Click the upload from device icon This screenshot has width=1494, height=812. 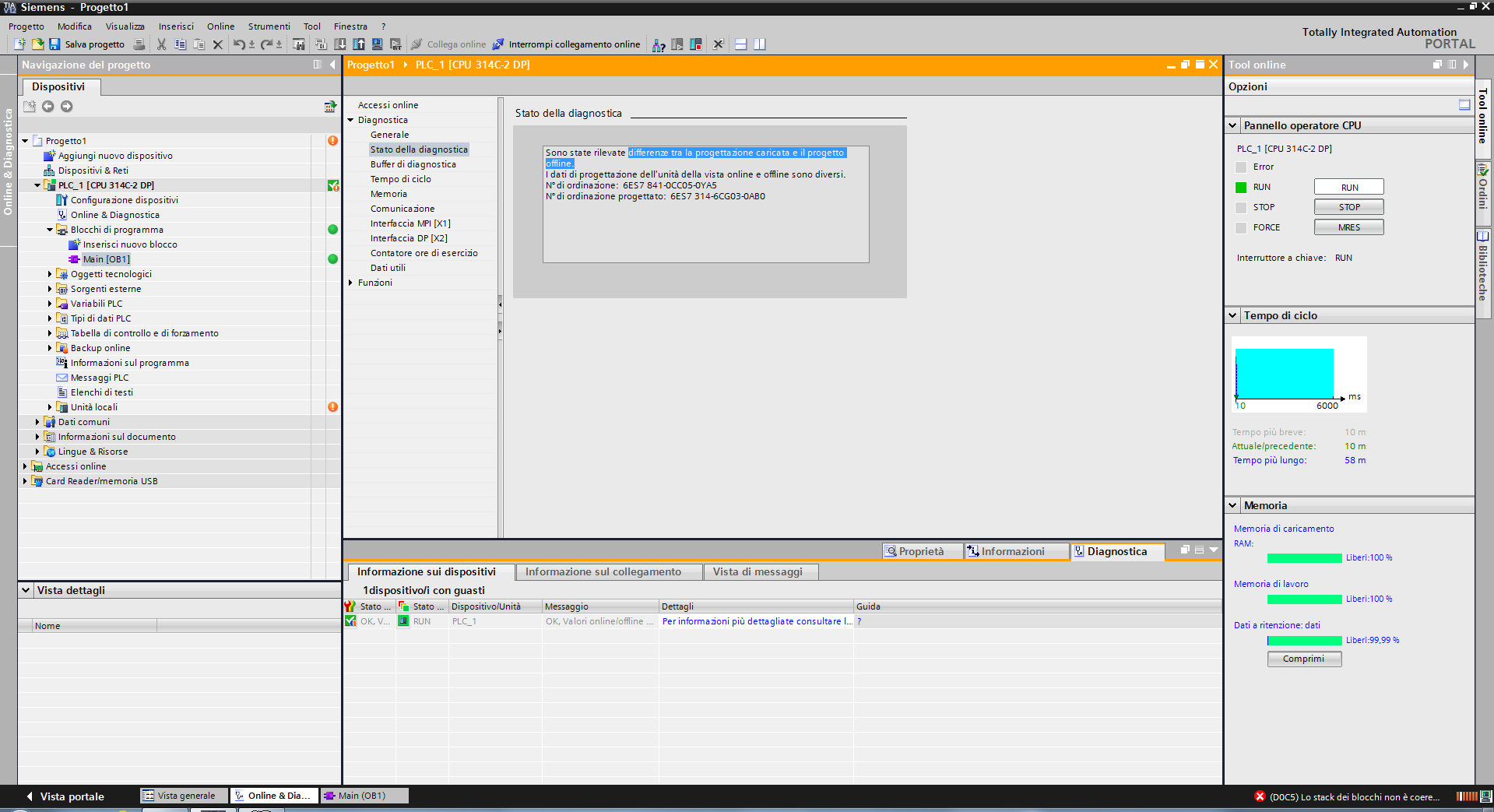[x=359, y=44]
